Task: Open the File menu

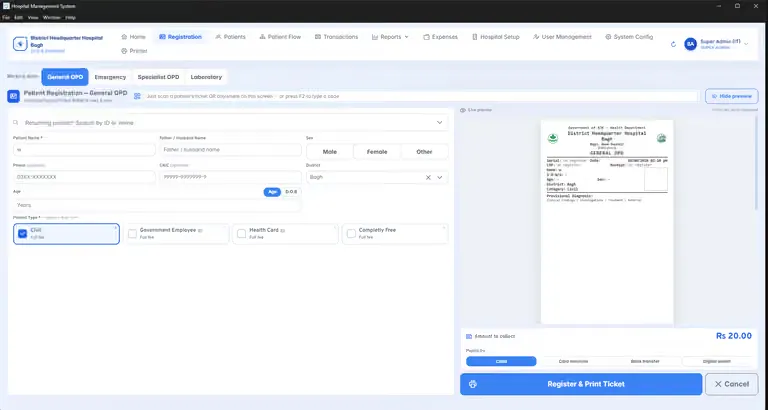Action: point(6,17)
